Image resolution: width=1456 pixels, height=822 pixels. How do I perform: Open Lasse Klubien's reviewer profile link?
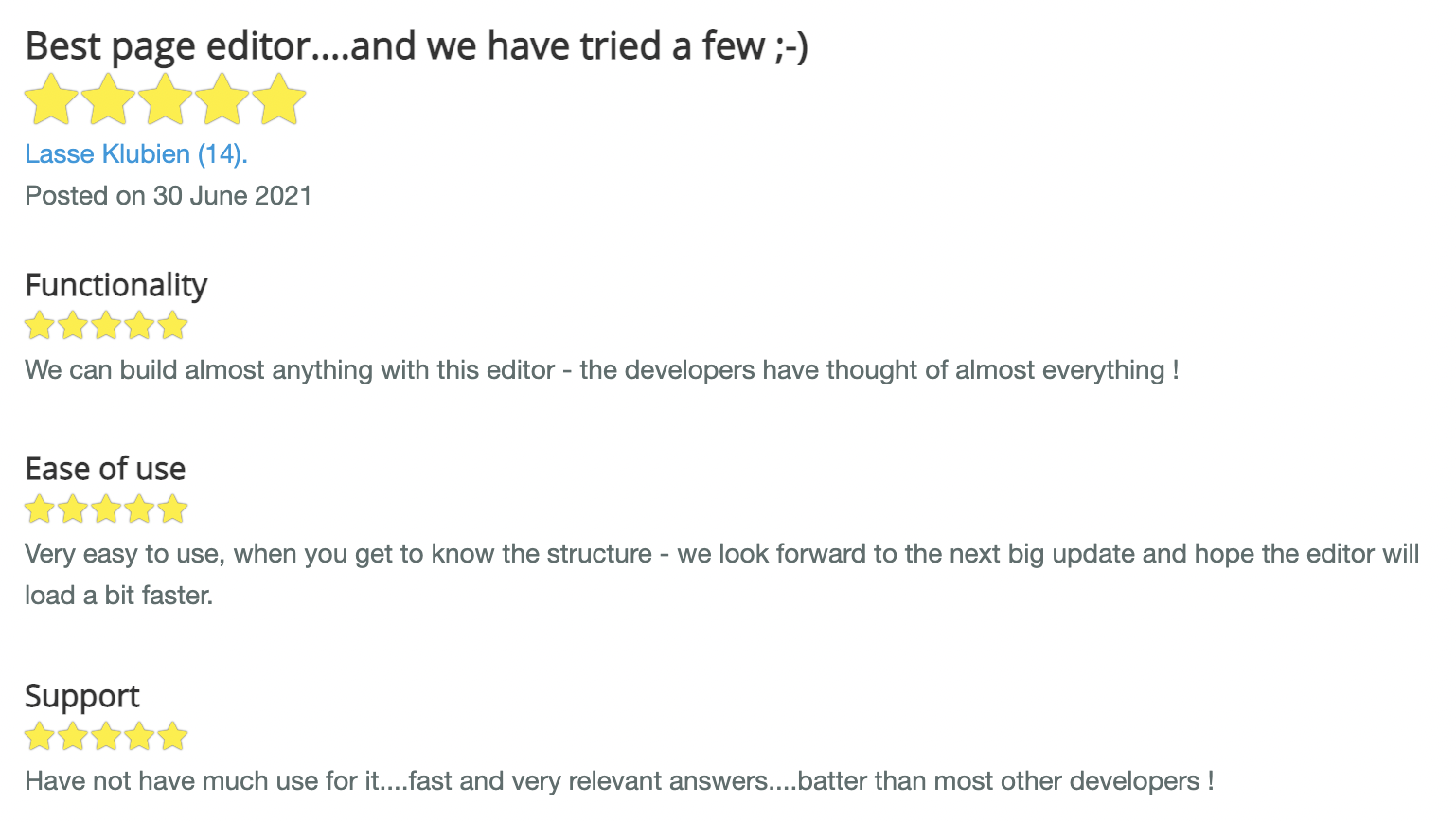tap(136, 154)
